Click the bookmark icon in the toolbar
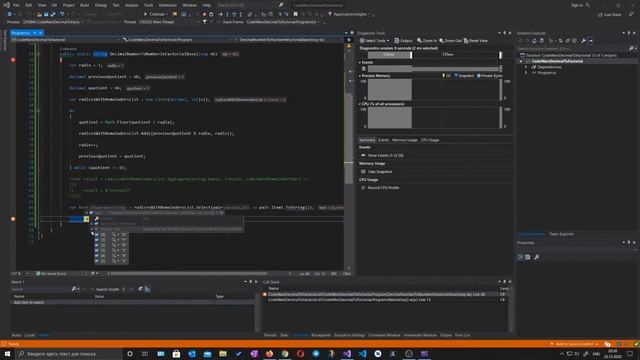The width and height of the screenshot is (640, 360). pos(296,14)
